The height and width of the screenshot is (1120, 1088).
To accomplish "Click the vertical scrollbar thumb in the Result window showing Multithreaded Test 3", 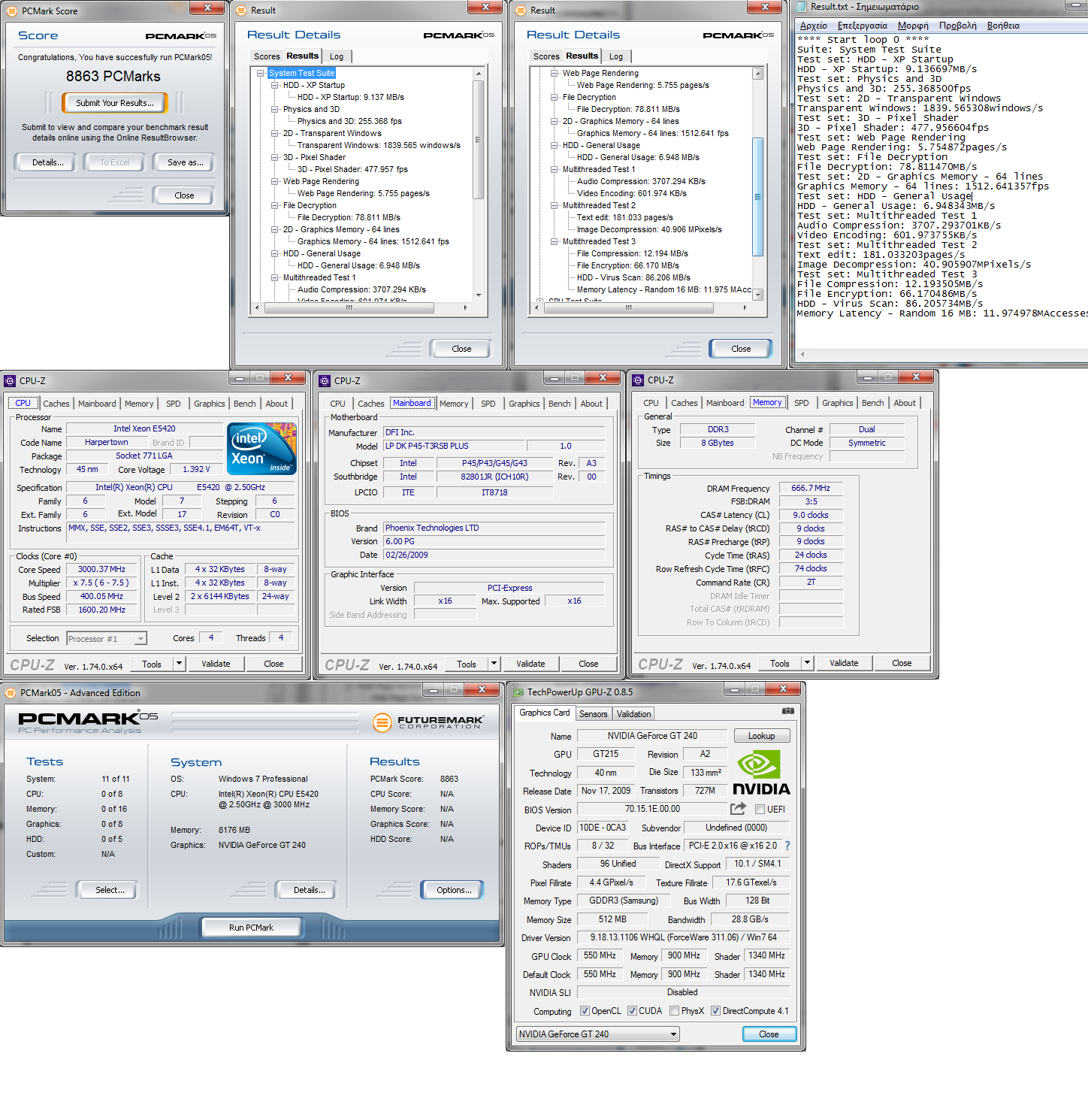I will tap(757, 197).
